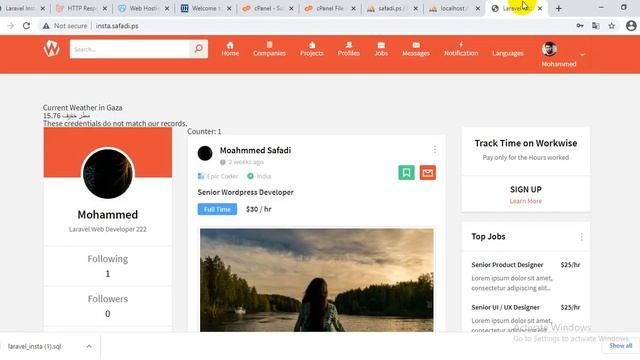Click Show all downloads
640x360 pixels.
pos(620,345)
